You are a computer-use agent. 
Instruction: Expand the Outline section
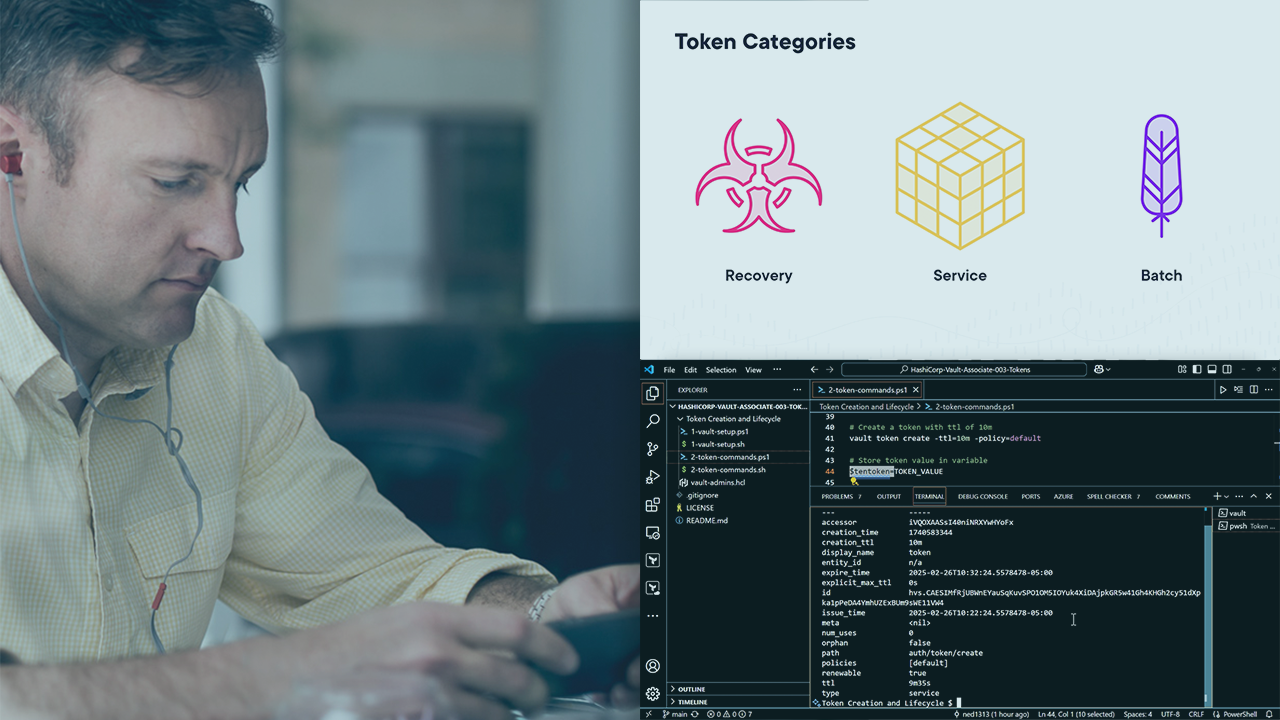[691, 689]
